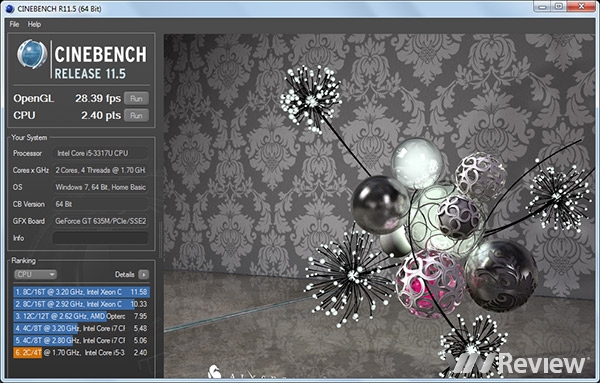The image size is (600, 383).
Task: Run the OpenGL benchmark
Action: [x=136, y=98]
